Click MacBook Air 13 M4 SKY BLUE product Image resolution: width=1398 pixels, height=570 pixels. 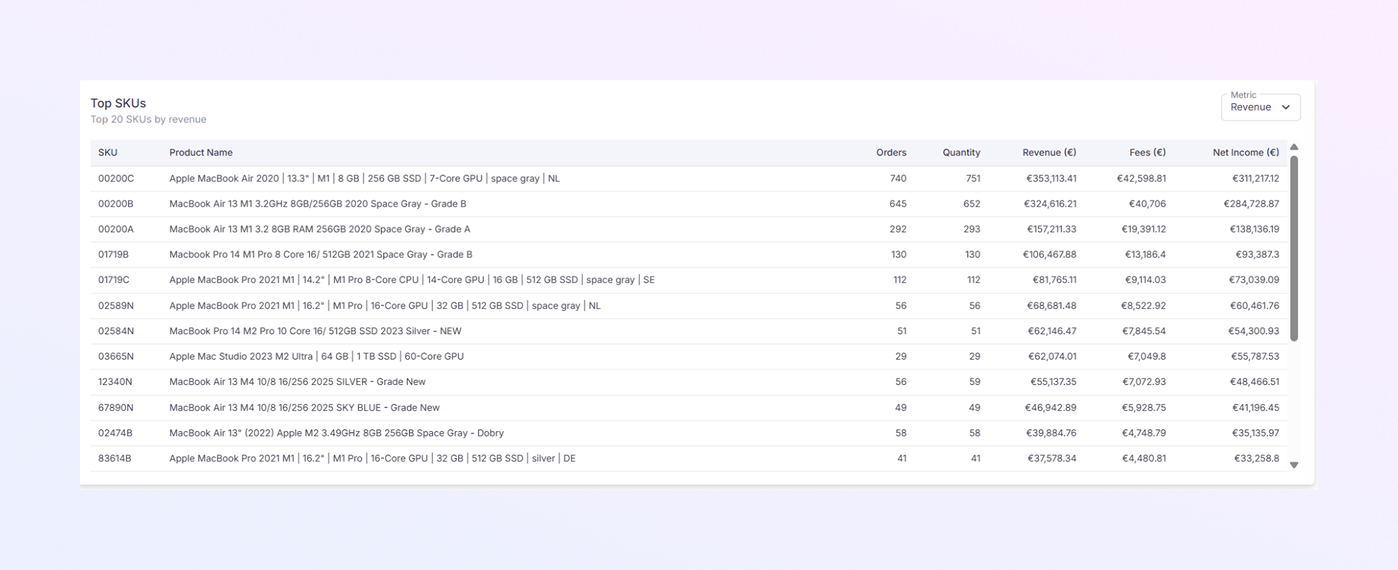point(304,408)
